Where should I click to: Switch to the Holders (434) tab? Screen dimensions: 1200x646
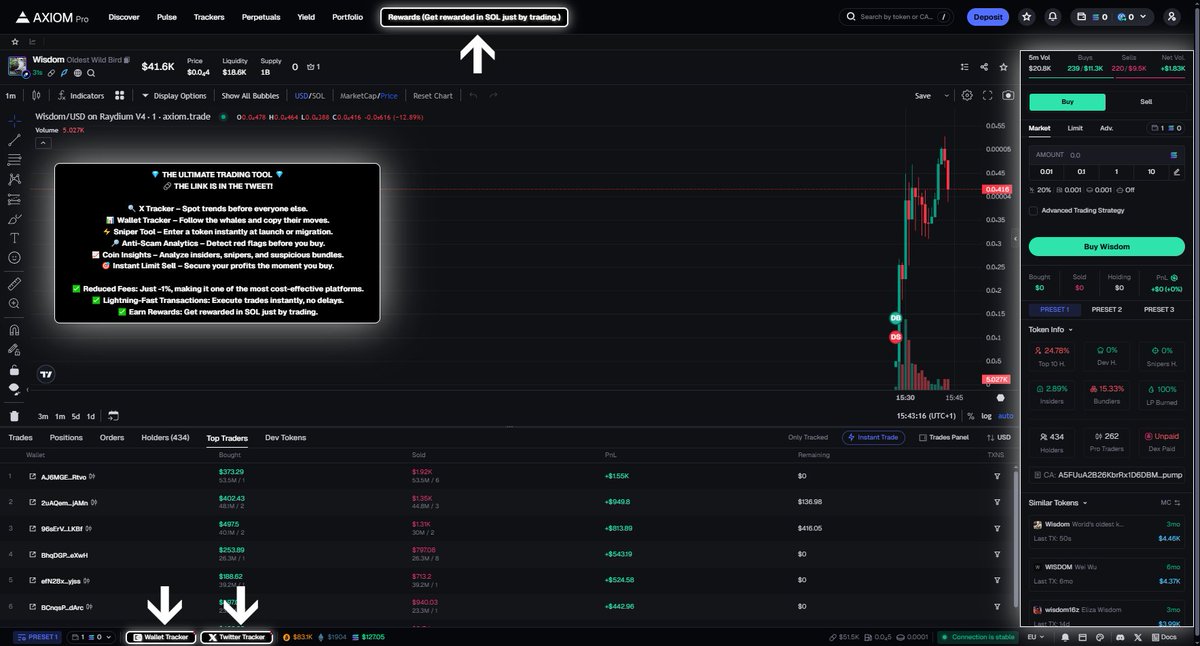tap(165, 438)
